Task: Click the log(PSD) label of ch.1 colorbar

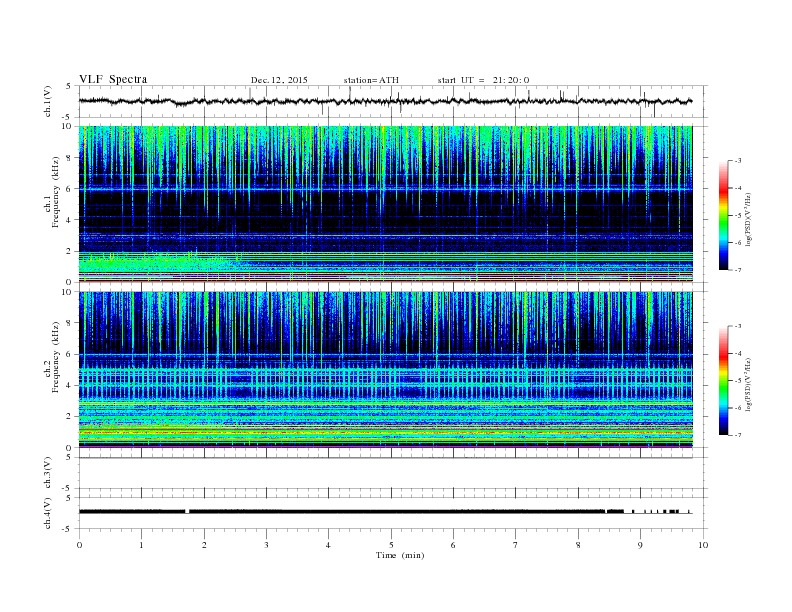Action: tap(749, 220)
